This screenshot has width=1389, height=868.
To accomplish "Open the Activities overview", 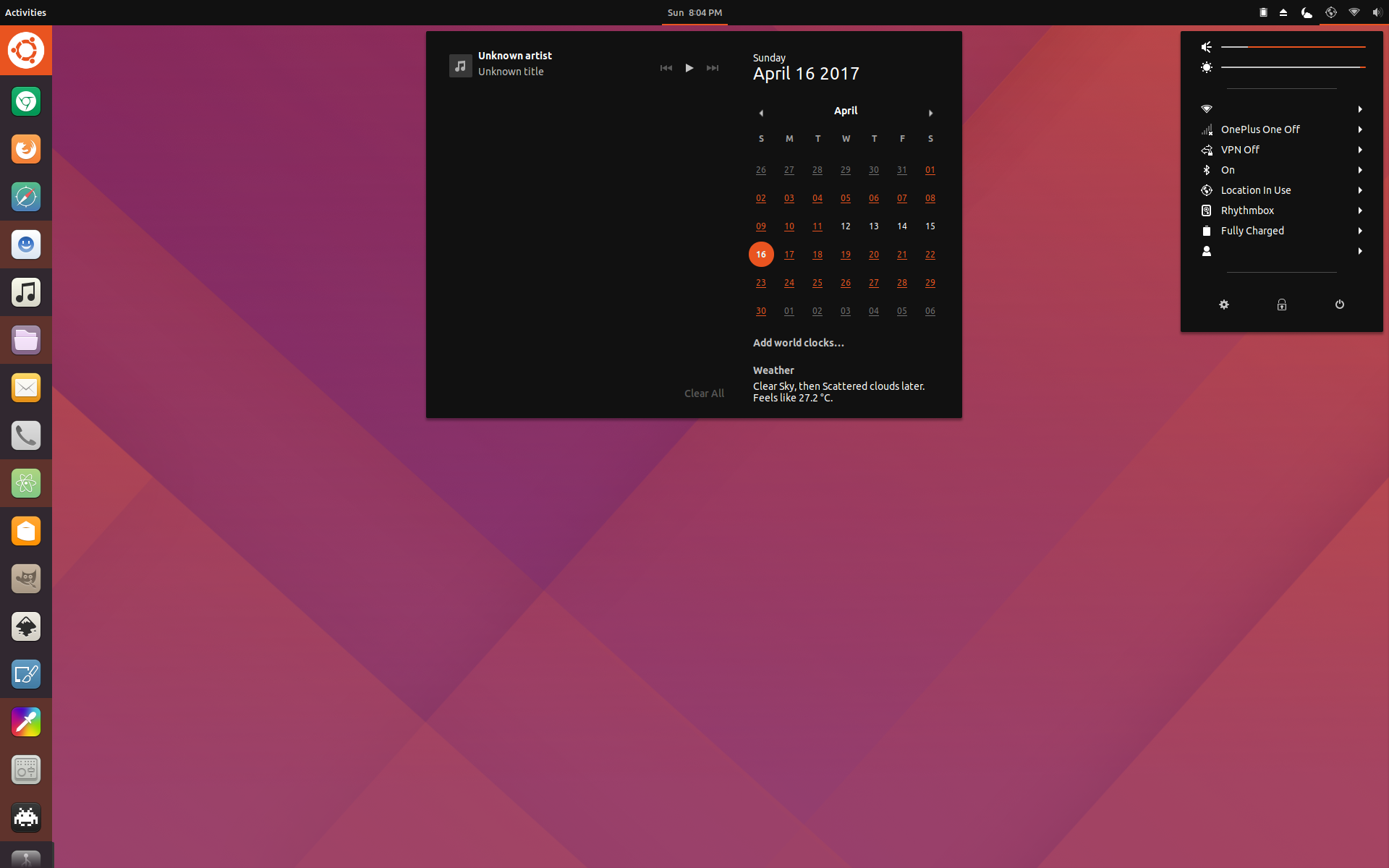I will 26,12.
